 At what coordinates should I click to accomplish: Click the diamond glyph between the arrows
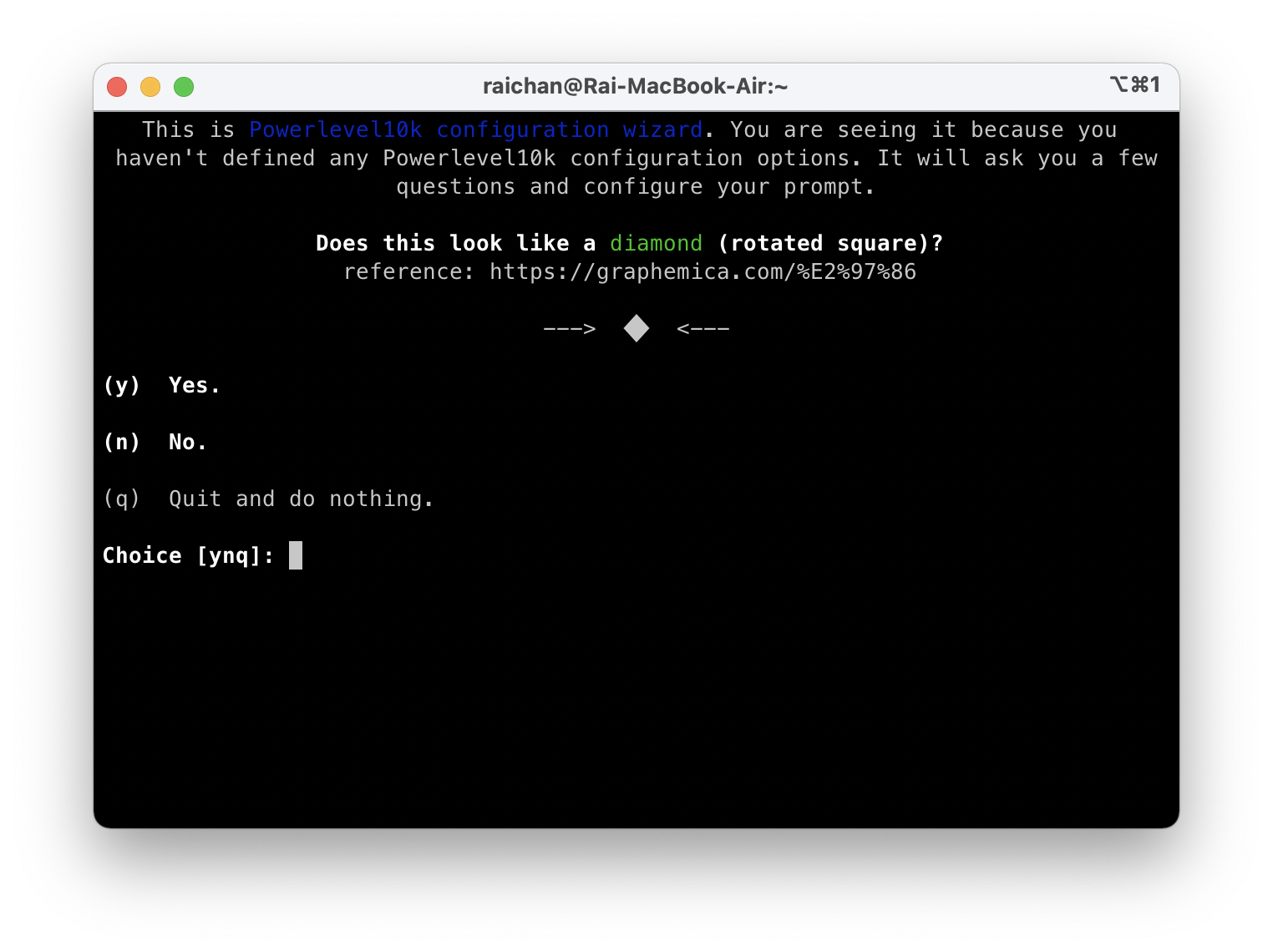[636, 328]
